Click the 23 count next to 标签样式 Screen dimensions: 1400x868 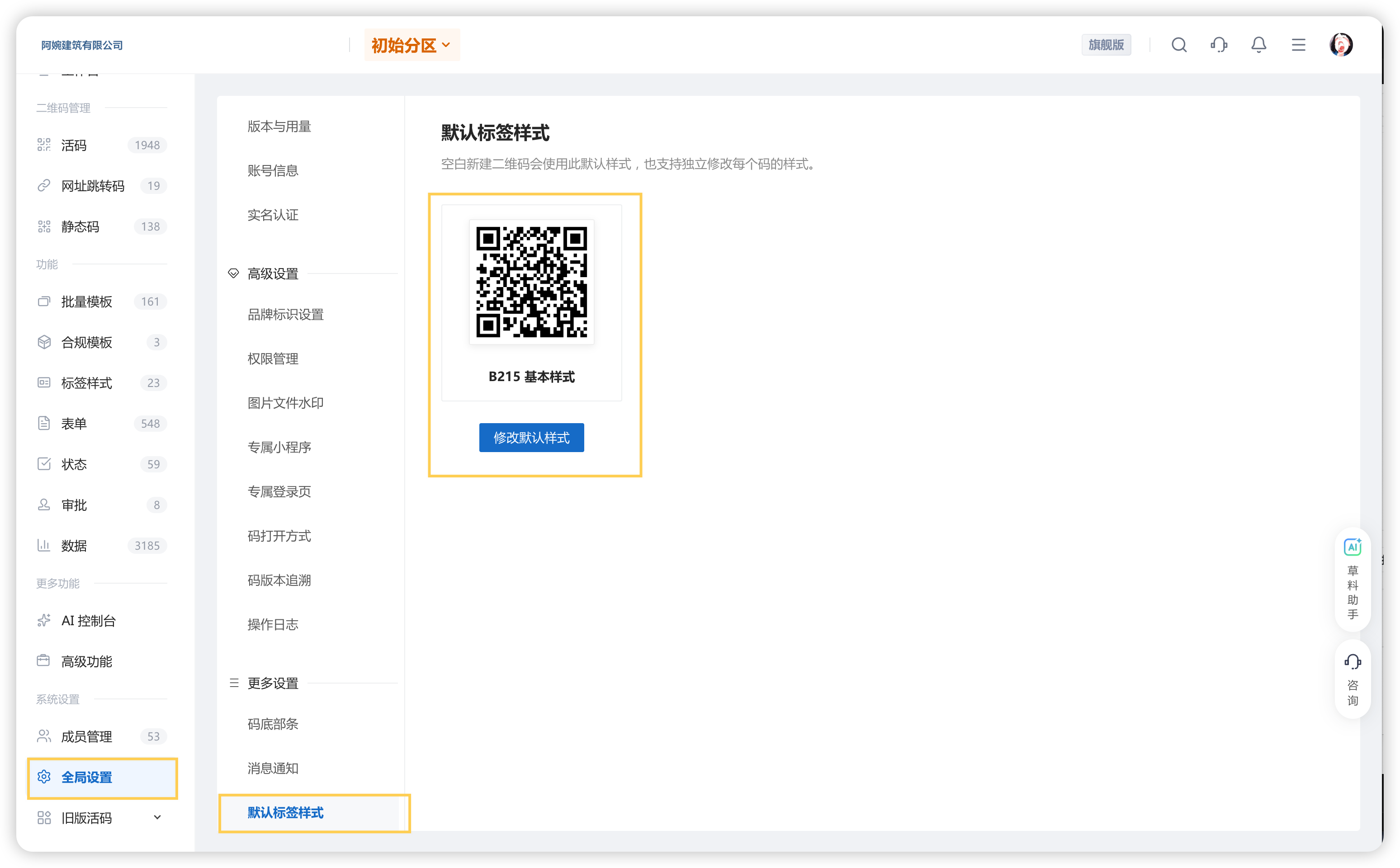coord(153,383)
